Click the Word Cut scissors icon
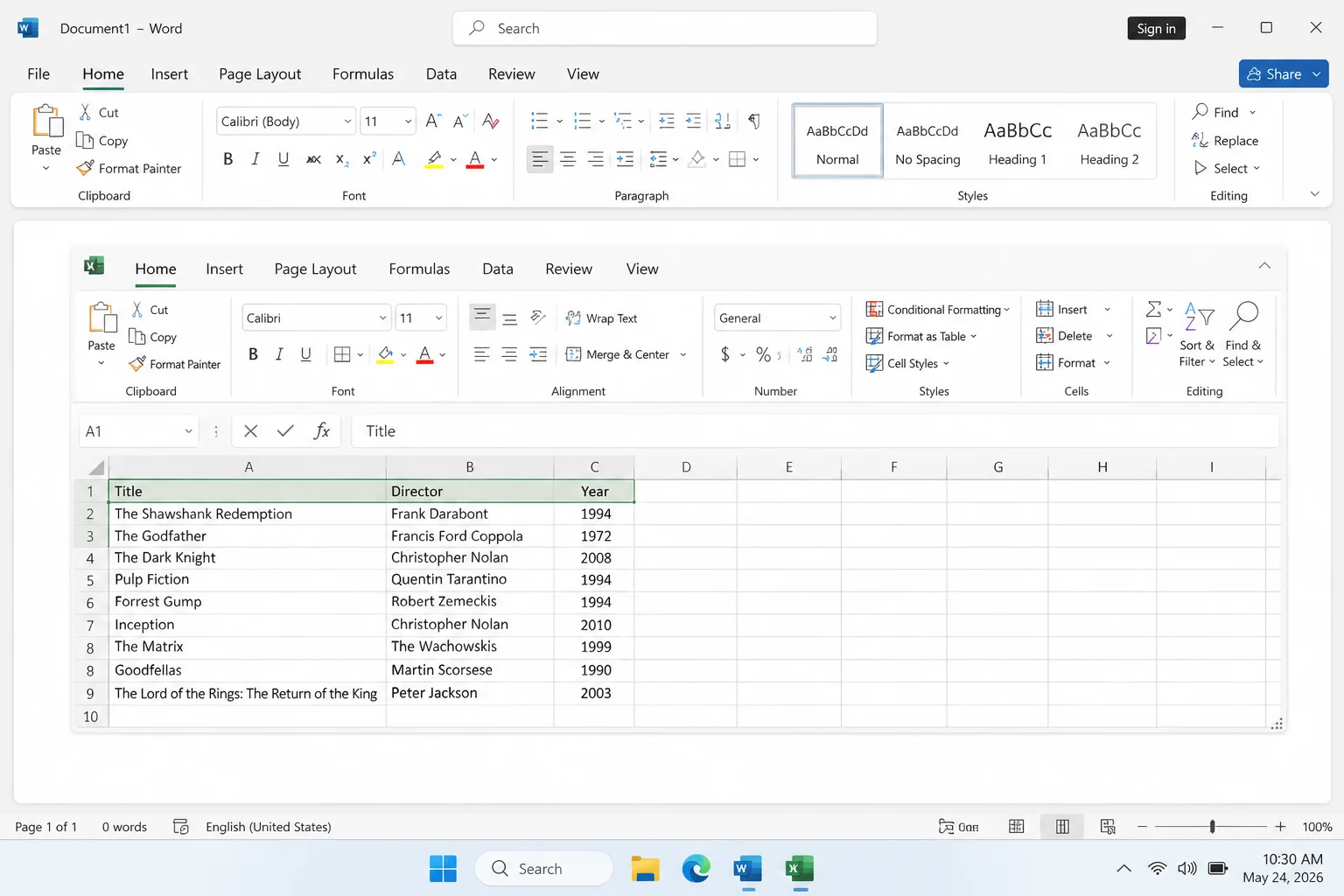Viewport: 1344px width, 896px height. [85, 112]
